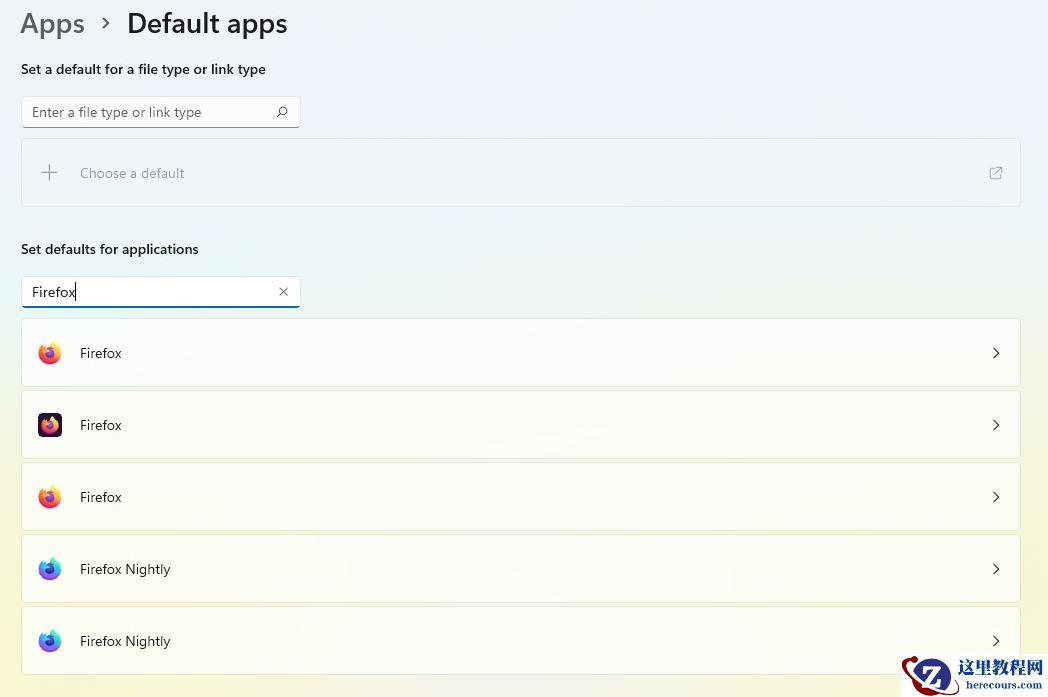This screenshot has height=697, width=1048.
Task: Click the chevron on the first Firefox Nightly row
Action: coord(995,569)
